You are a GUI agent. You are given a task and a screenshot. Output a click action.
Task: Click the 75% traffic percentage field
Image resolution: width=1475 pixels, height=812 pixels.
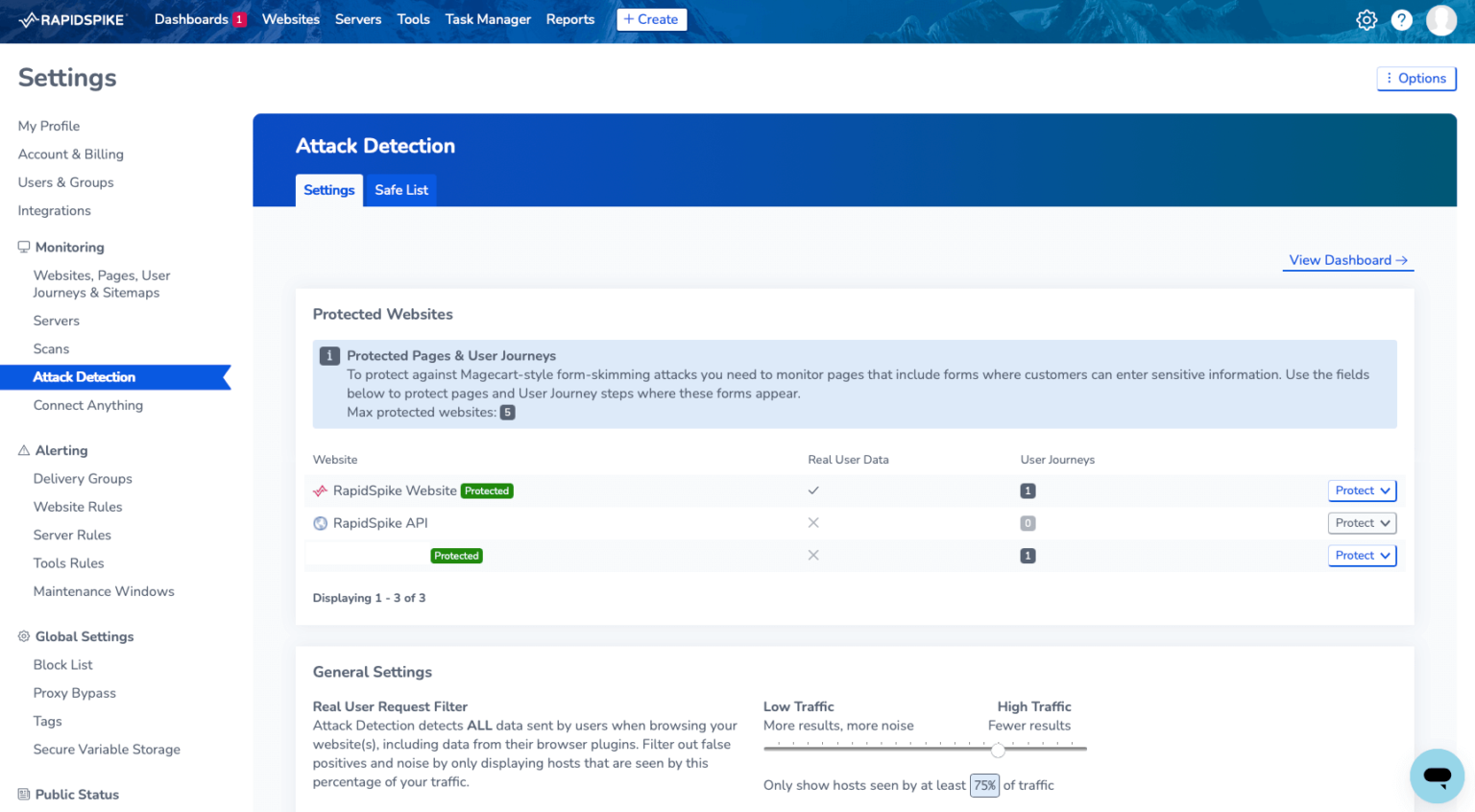984,785
